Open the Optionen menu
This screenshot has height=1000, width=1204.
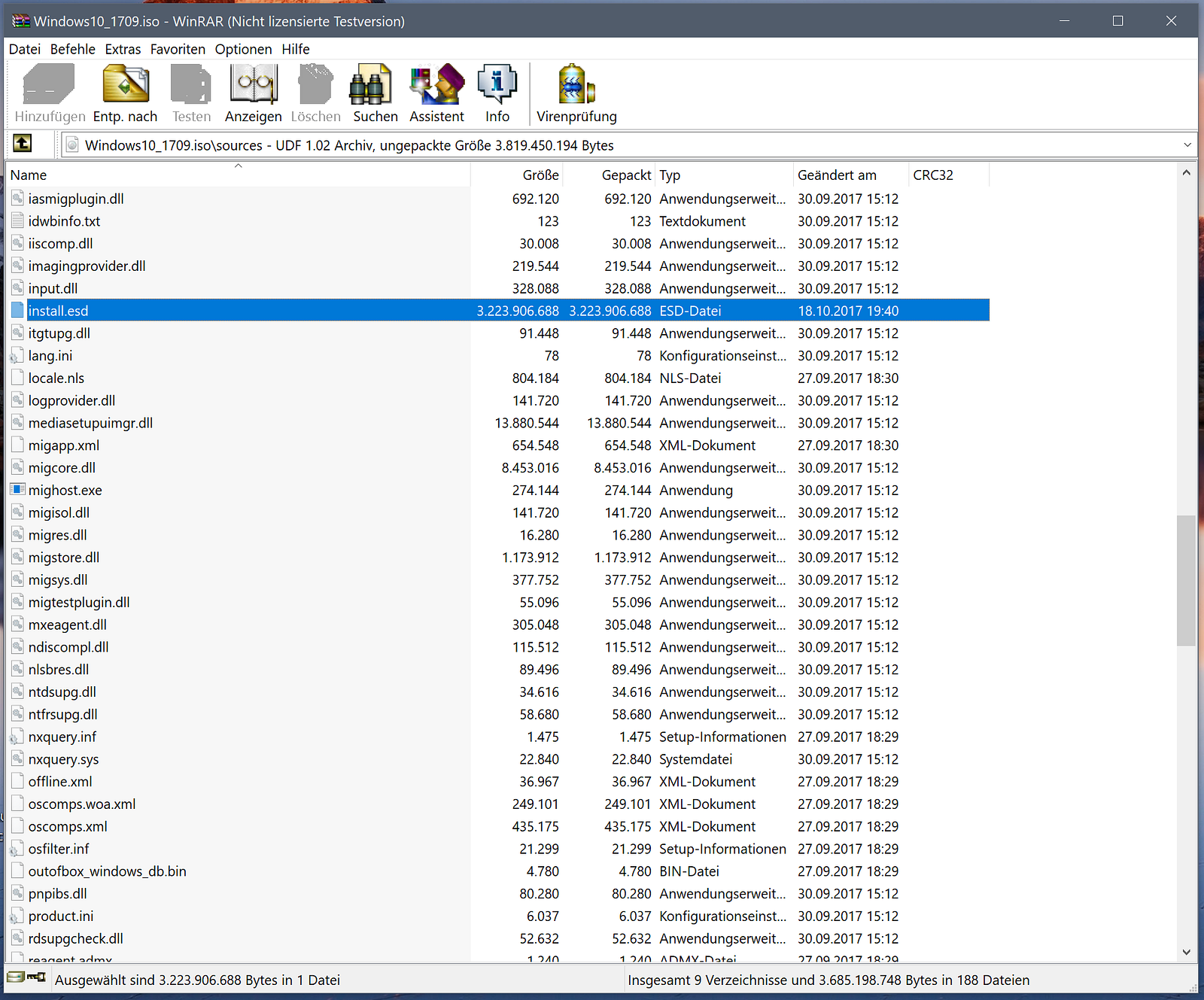[x=243, y=49]
